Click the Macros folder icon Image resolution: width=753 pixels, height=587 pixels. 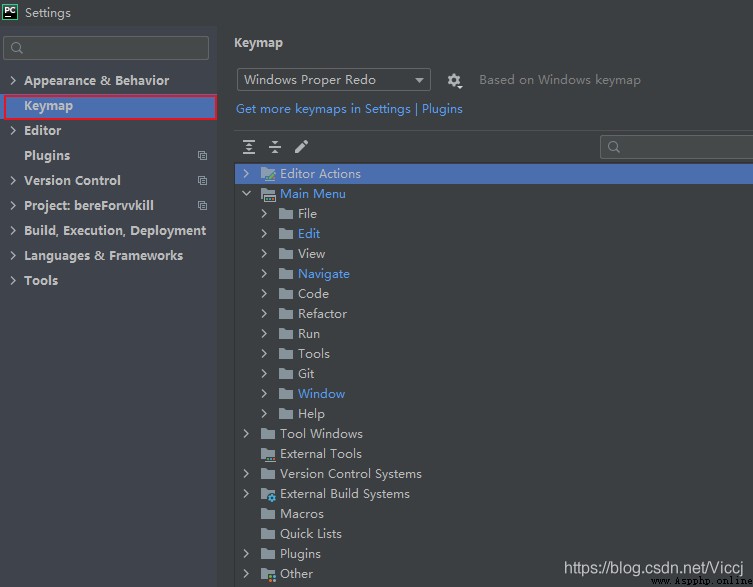tap(268, 514)
